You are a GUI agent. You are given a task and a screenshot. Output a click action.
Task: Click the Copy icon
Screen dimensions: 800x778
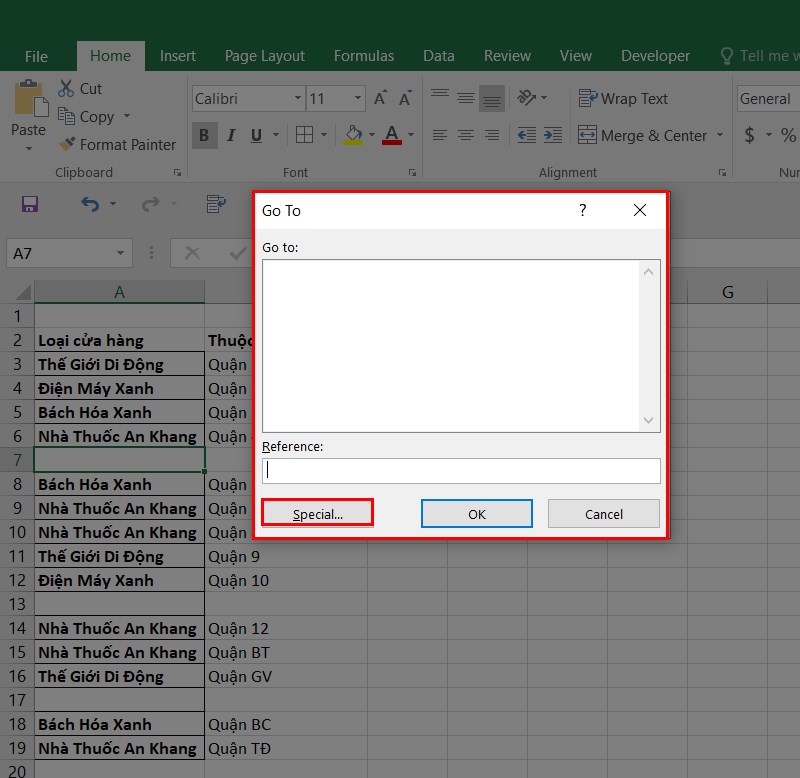coord(66,116)
